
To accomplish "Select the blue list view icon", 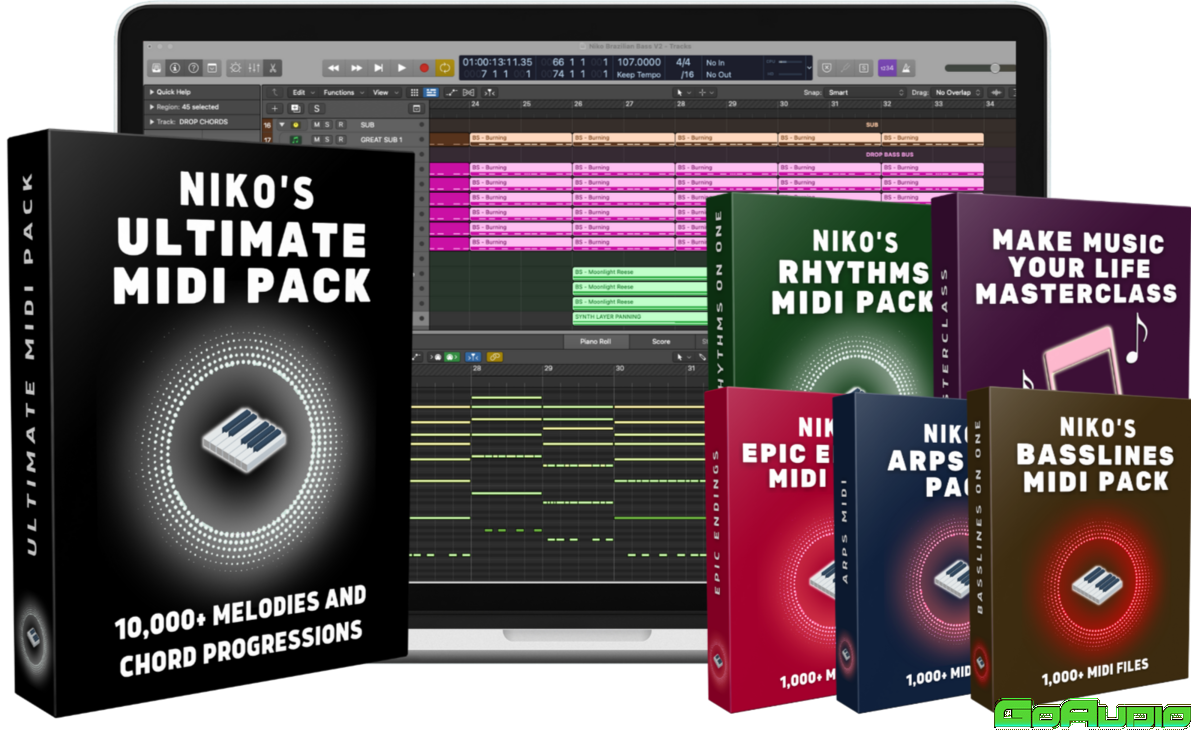I will point(431,93).
